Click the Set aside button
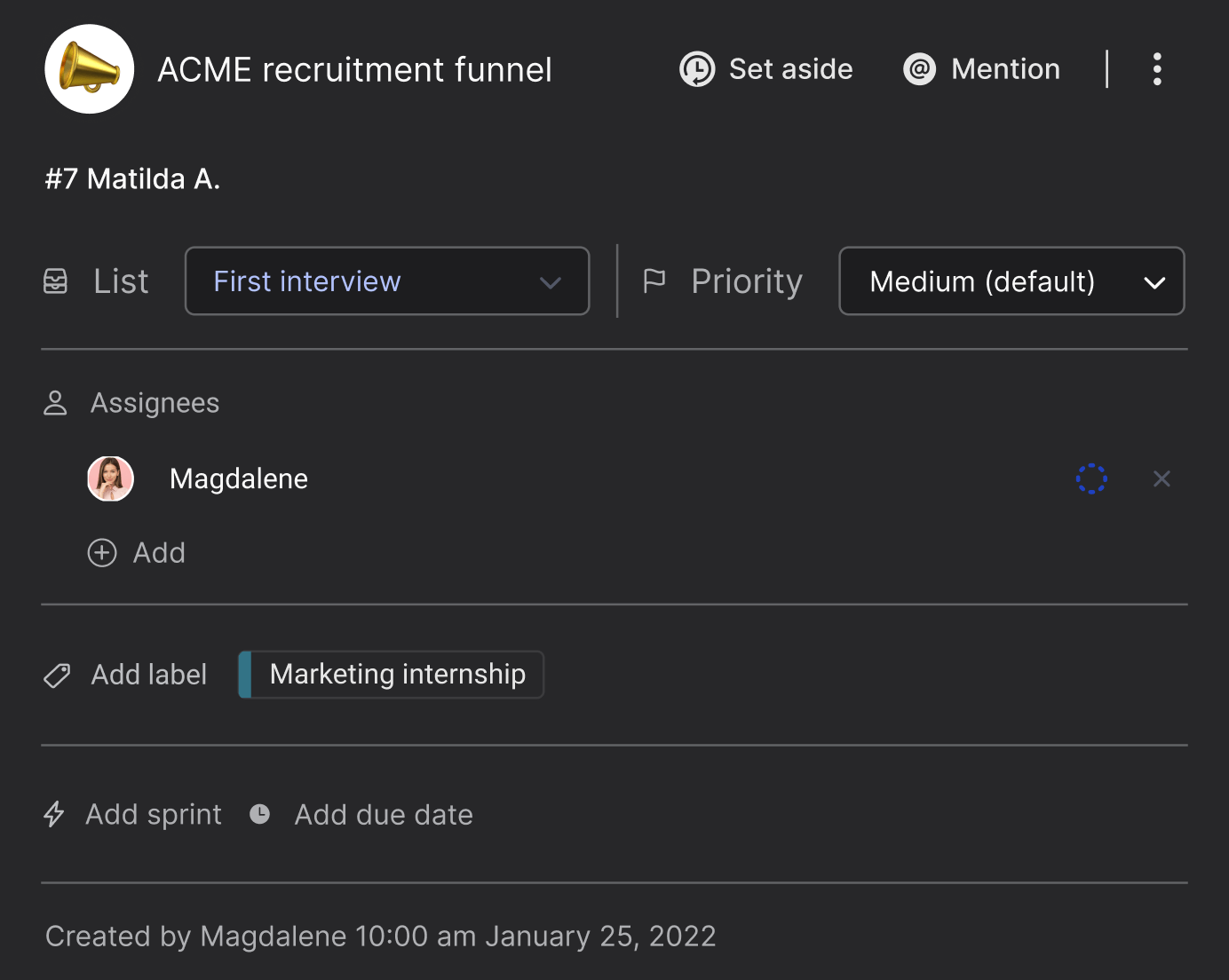 pos(765,68)
